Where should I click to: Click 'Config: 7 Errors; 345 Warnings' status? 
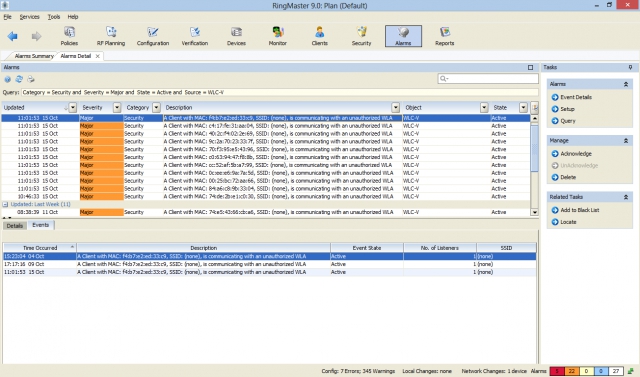point(358,371)
